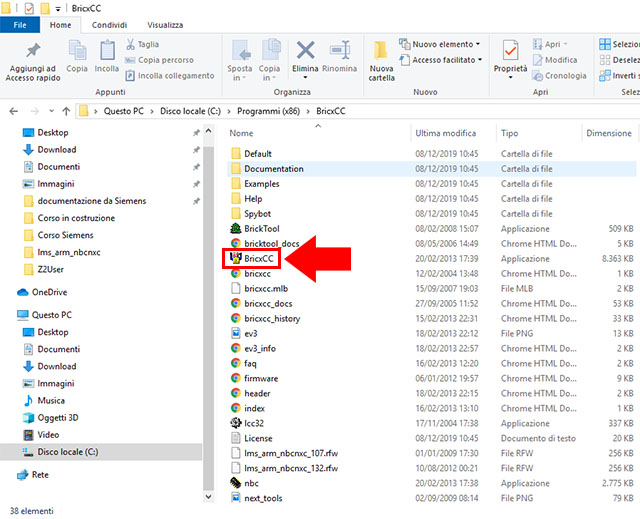Viewport: 640px width, 519px height.
Task: Open the Documentation folder in list
Action: tap(273, 169)
